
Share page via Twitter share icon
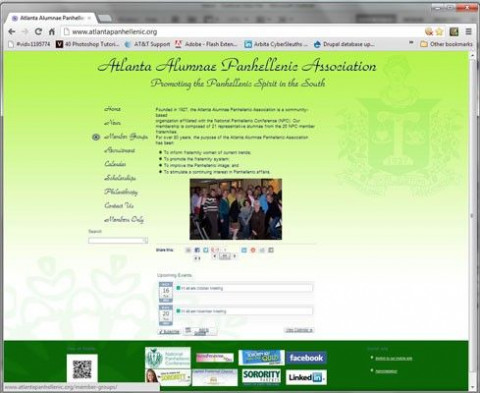click(x=206, y=250)
